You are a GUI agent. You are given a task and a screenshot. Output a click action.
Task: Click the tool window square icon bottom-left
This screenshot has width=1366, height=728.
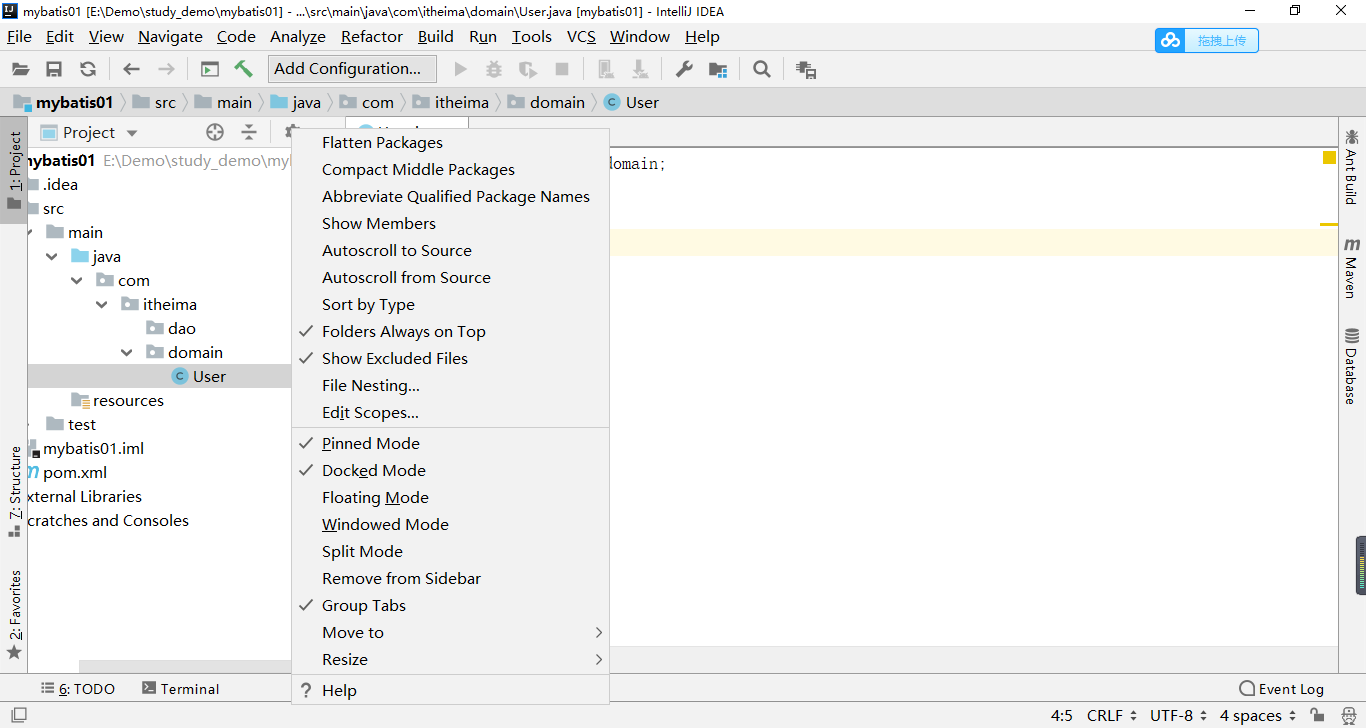tap(18, 715)
